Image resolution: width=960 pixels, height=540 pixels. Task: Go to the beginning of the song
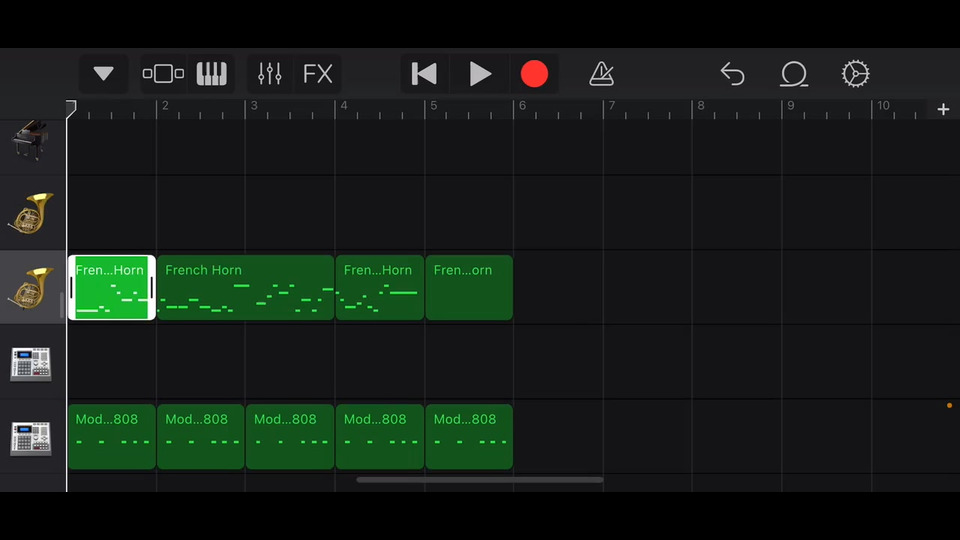pyautogui.click(x=424, y=74)
